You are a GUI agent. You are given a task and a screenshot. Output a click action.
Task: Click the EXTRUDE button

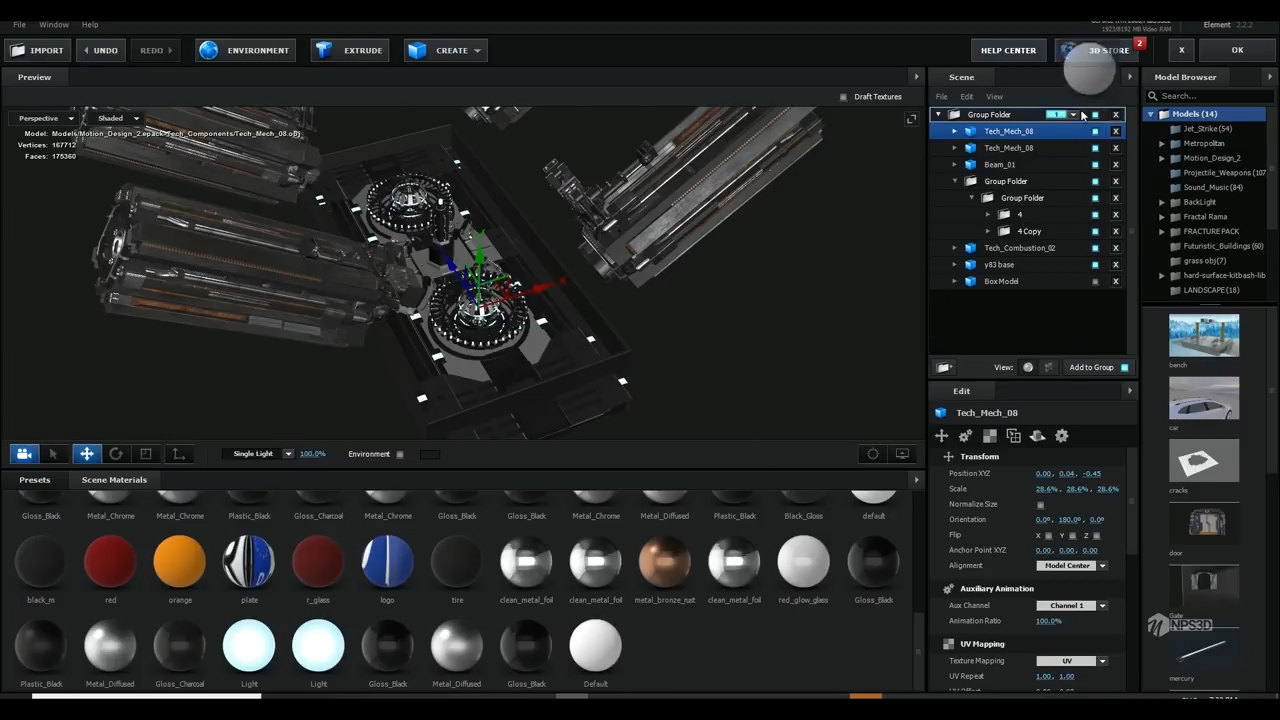point(349,50)
